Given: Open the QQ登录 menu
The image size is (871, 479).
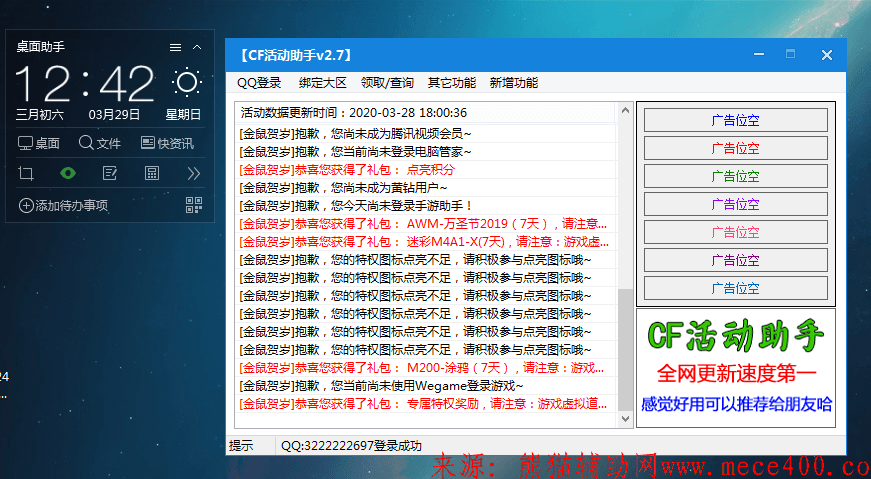Looking at the screenshot, I should coord(259,83).
